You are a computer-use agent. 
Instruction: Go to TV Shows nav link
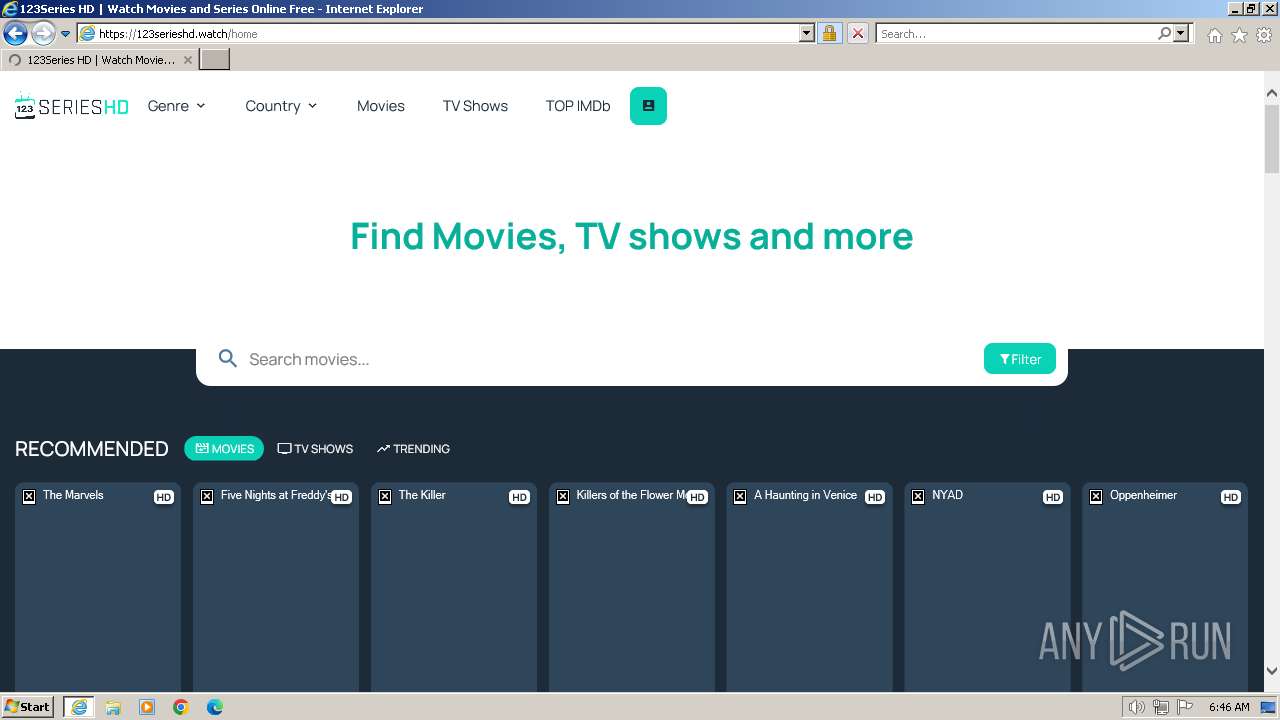(x=475, y=106)
